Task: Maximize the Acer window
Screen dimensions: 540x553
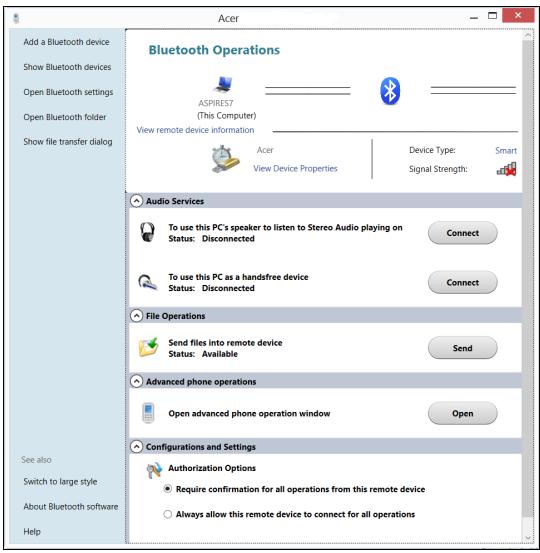Action: coord(492,16)
